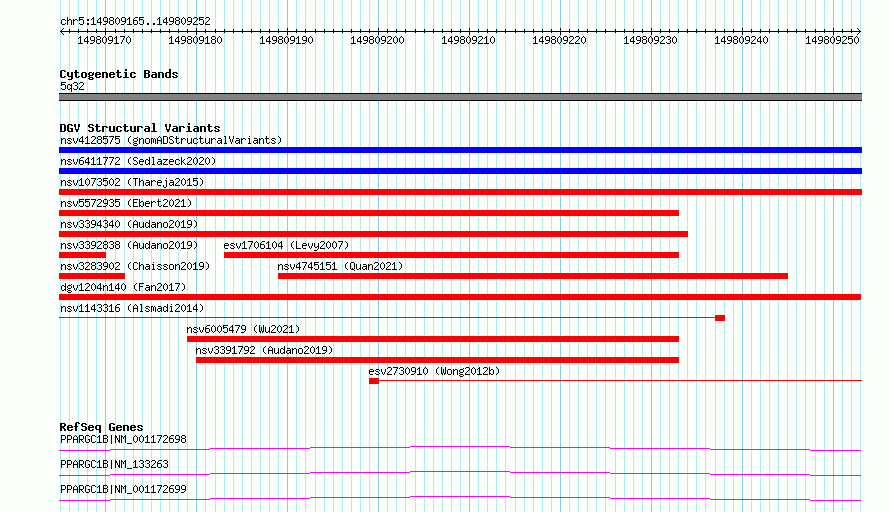This screenshot has height=512, width=890.
Task: Click the red bar of nsv4745151
Action: [x=532, y=276]
